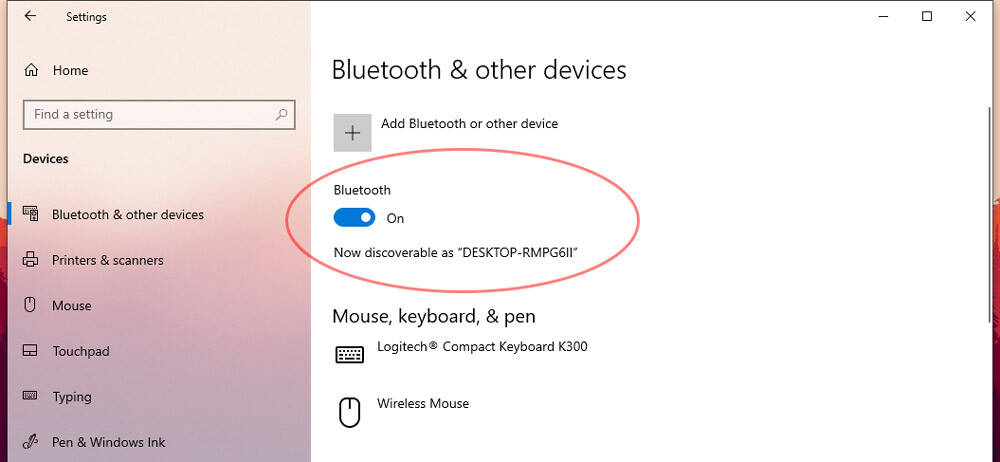This screenshot has width=1000, height=462.
Task: Click the Find a setting search box
Action: point(159,115)
